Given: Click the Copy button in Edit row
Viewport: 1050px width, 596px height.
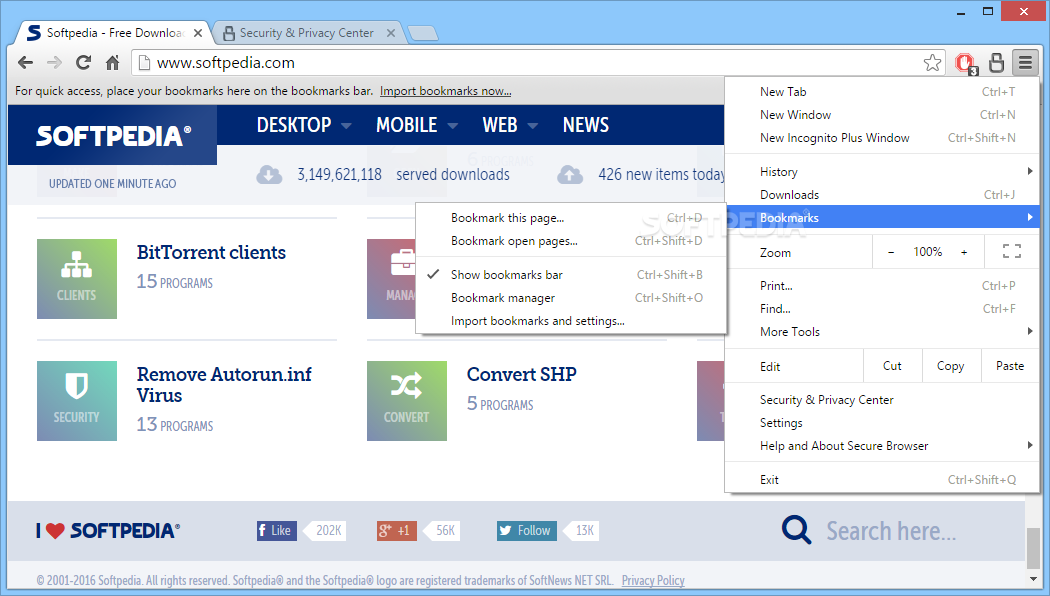Looking at the screenshot, I should [951, 366].
